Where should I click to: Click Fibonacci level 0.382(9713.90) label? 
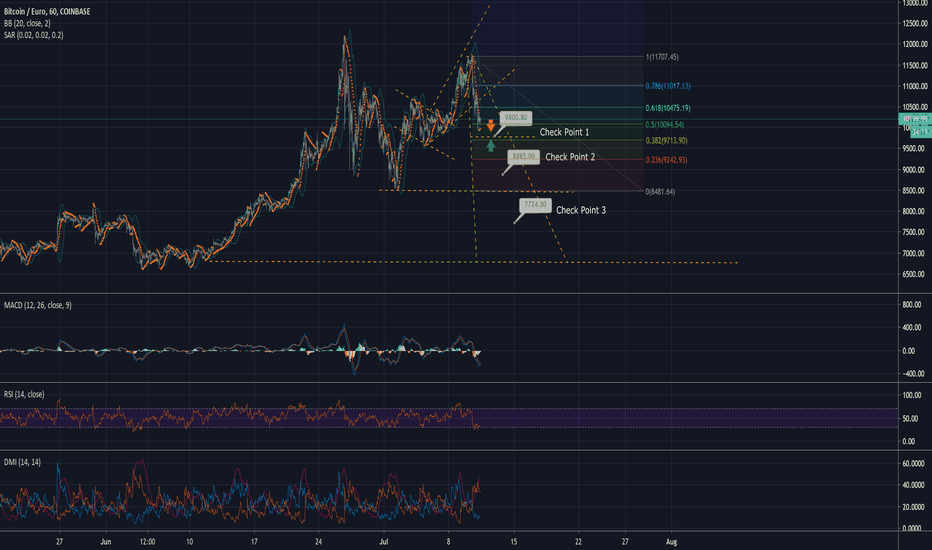click(x=666, y=141)
